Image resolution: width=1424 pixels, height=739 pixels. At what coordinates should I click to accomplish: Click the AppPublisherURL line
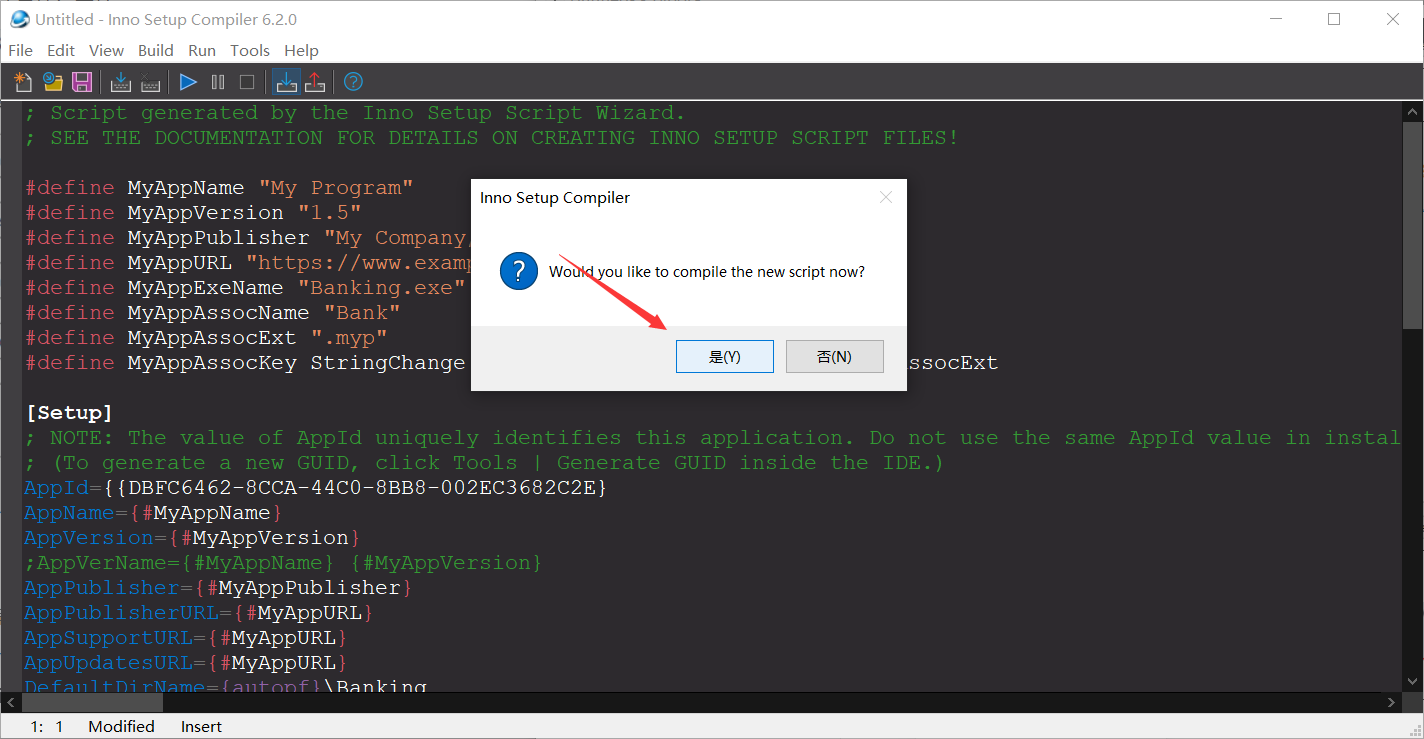199,613
